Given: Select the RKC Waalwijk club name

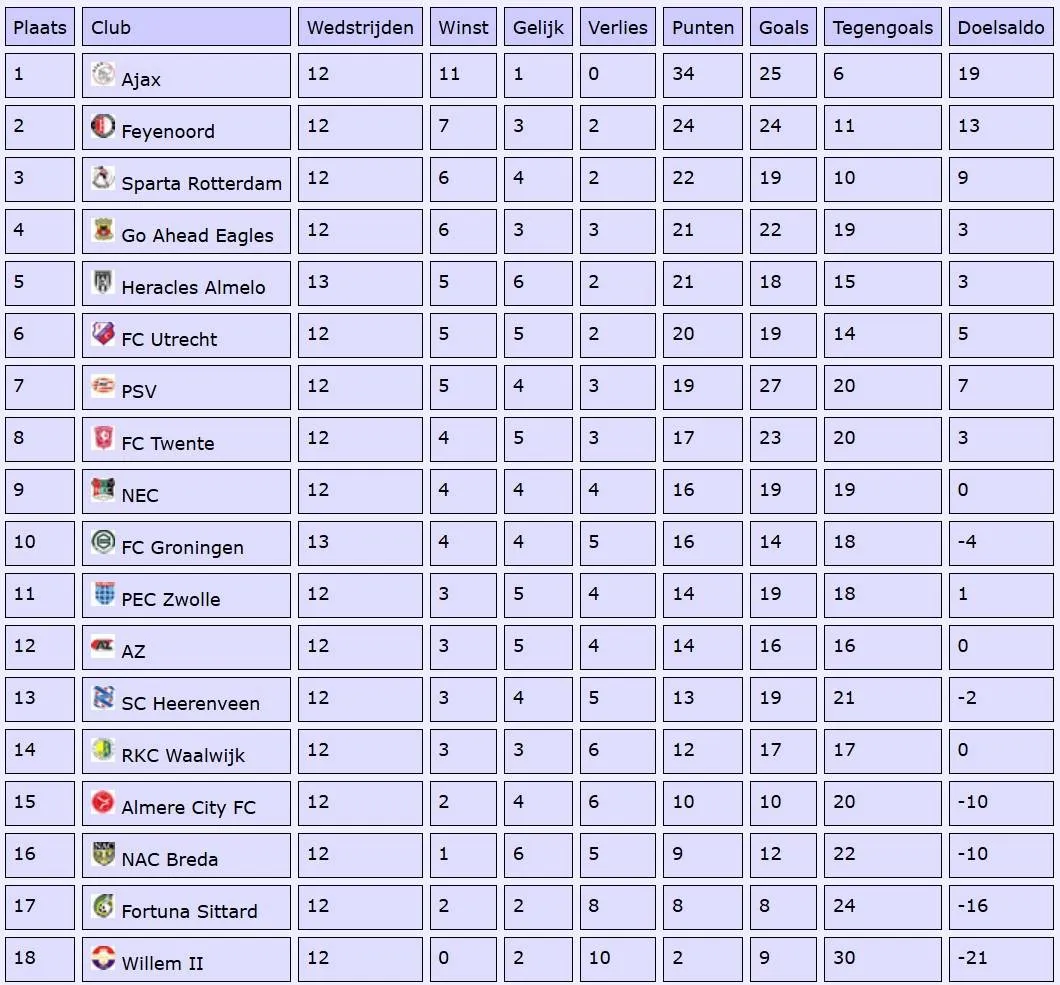Looking at the screenshot, I should (183, 756).
